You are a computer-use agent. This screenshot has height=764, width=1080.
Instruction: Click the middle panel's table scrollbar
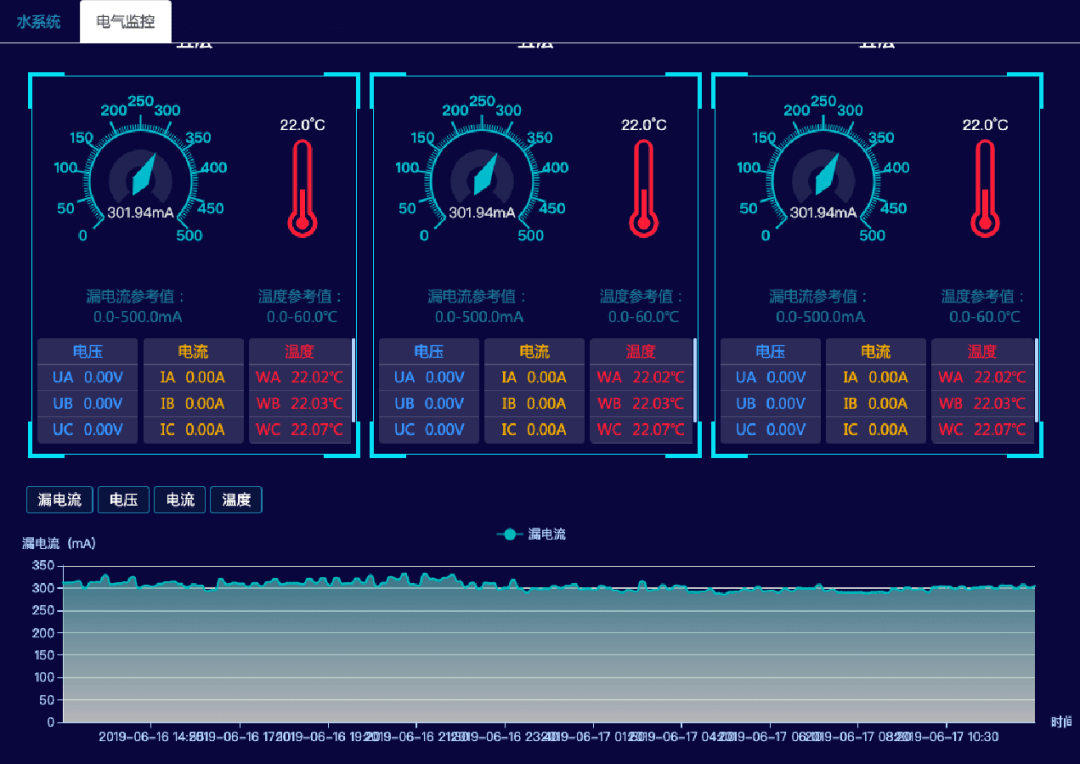click(x=695, y=380)
